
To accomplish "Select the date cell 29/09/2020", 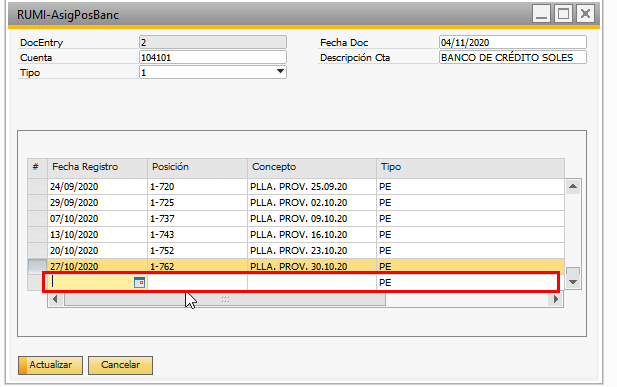I will pyautogui.click(x=97, y=203).
